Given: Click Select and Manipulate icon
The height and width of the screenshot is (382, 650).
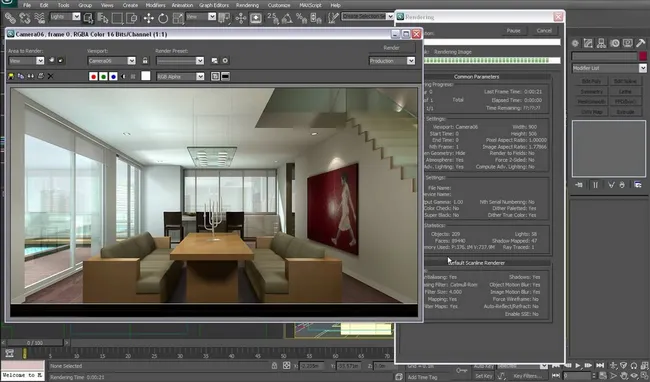Looking at the screenshot, I should pos(240,18).
